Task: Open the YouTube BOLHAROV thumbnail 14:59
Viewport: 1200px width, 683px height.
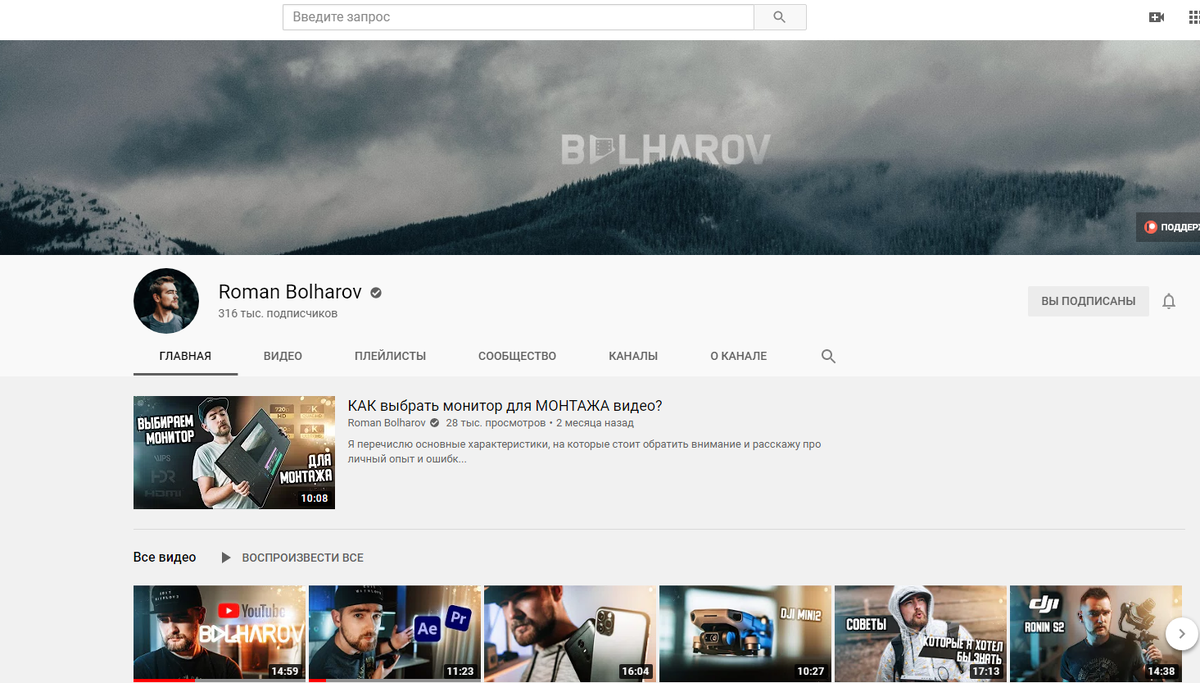Action: point(220,634)
